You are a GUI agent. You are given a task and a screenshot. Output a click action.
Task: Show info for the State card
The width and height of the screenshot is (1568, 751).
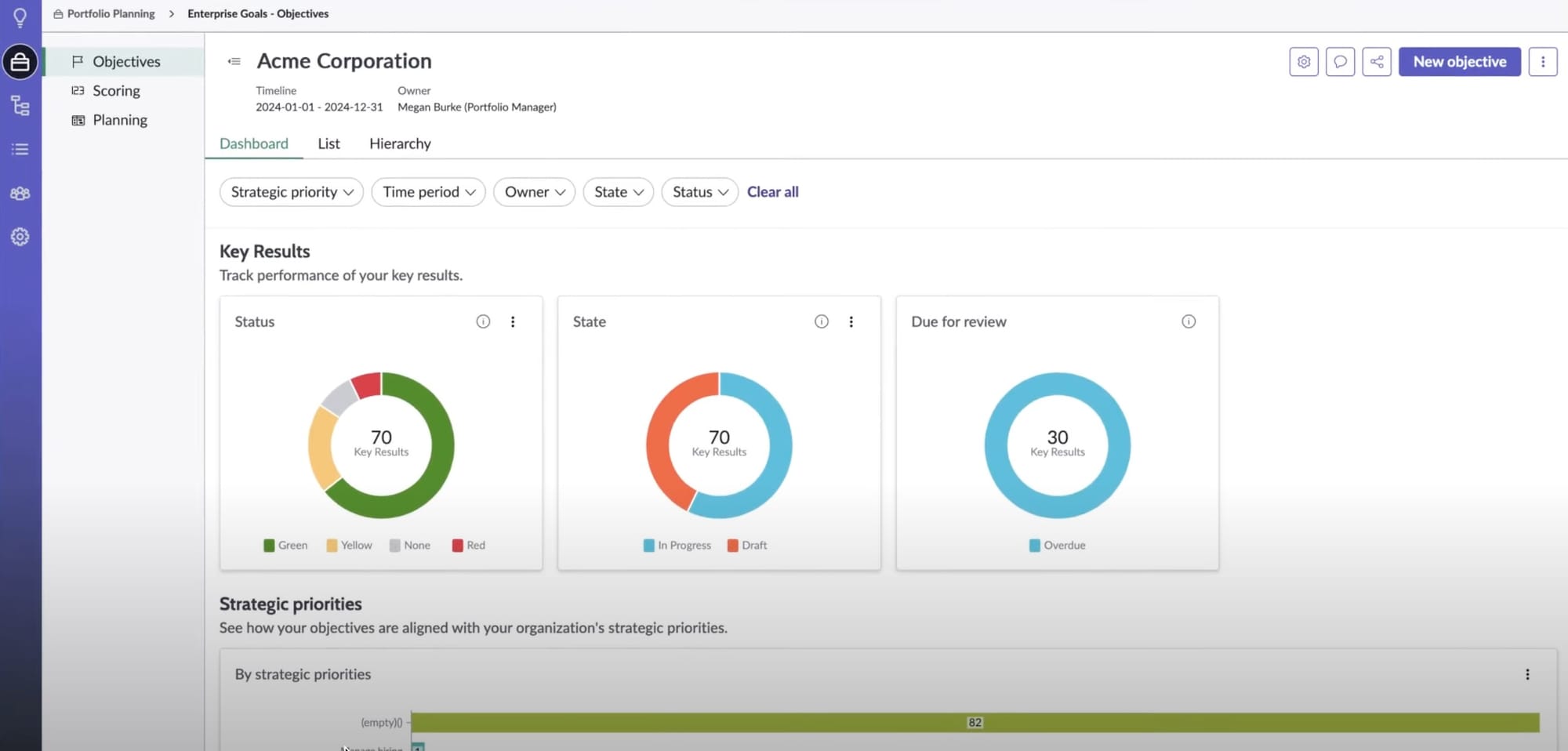822,321
